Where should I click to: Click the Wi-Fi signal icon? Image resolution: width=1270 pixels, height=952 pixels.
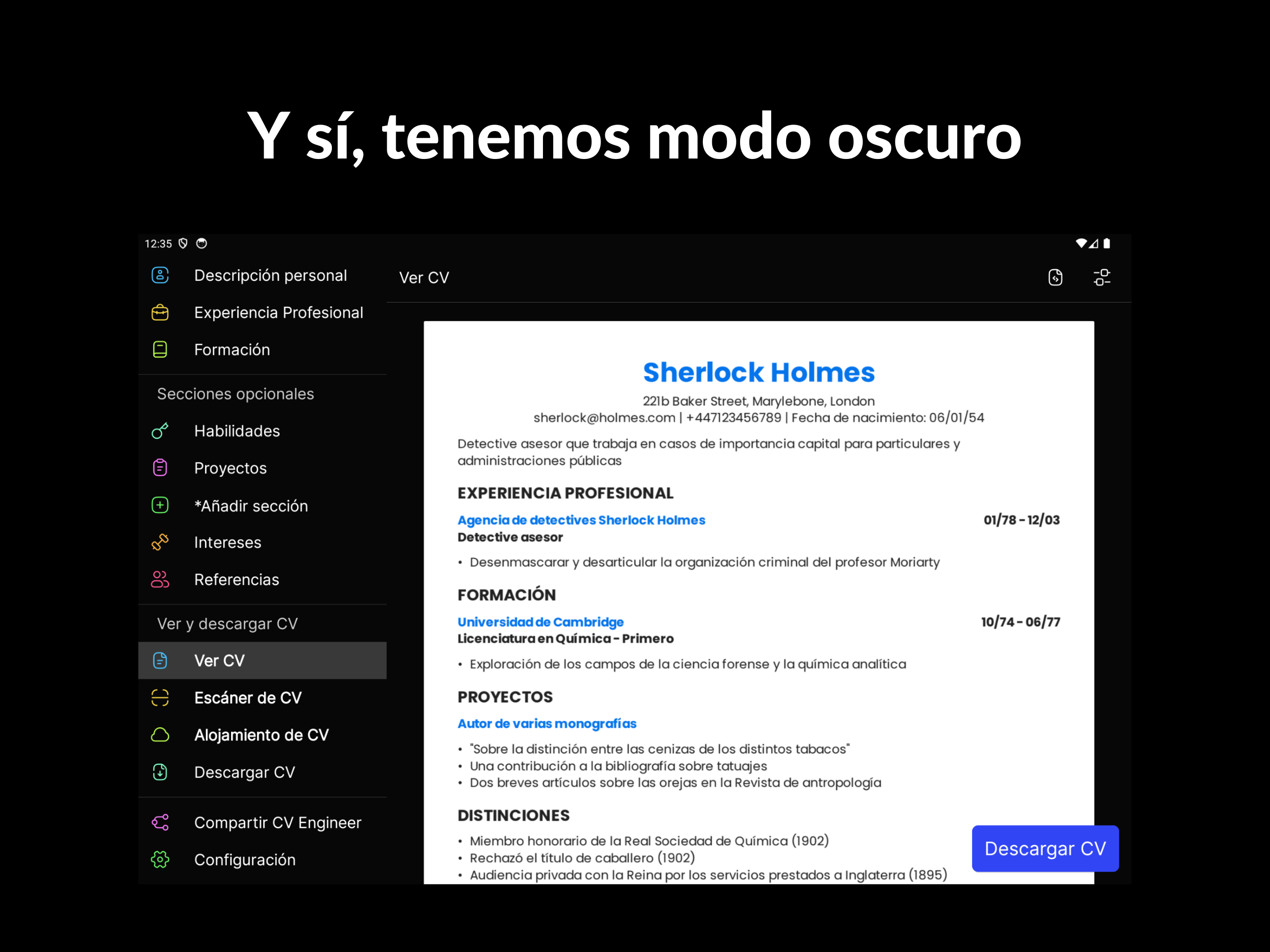click(x=1081, y=244)
